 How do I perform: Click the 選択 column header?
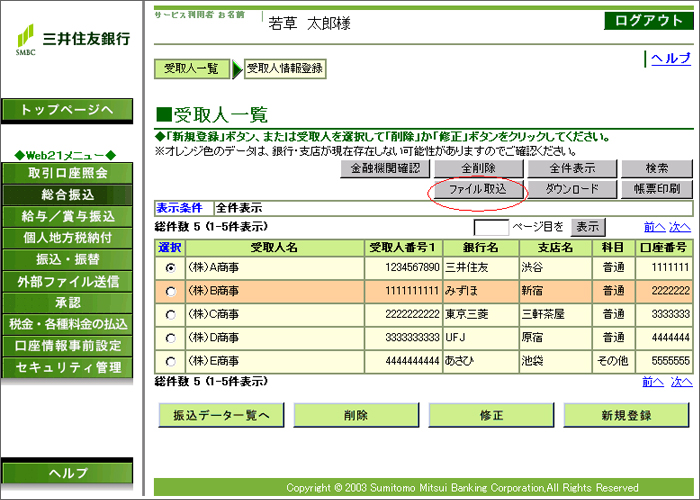coord(170,248)
